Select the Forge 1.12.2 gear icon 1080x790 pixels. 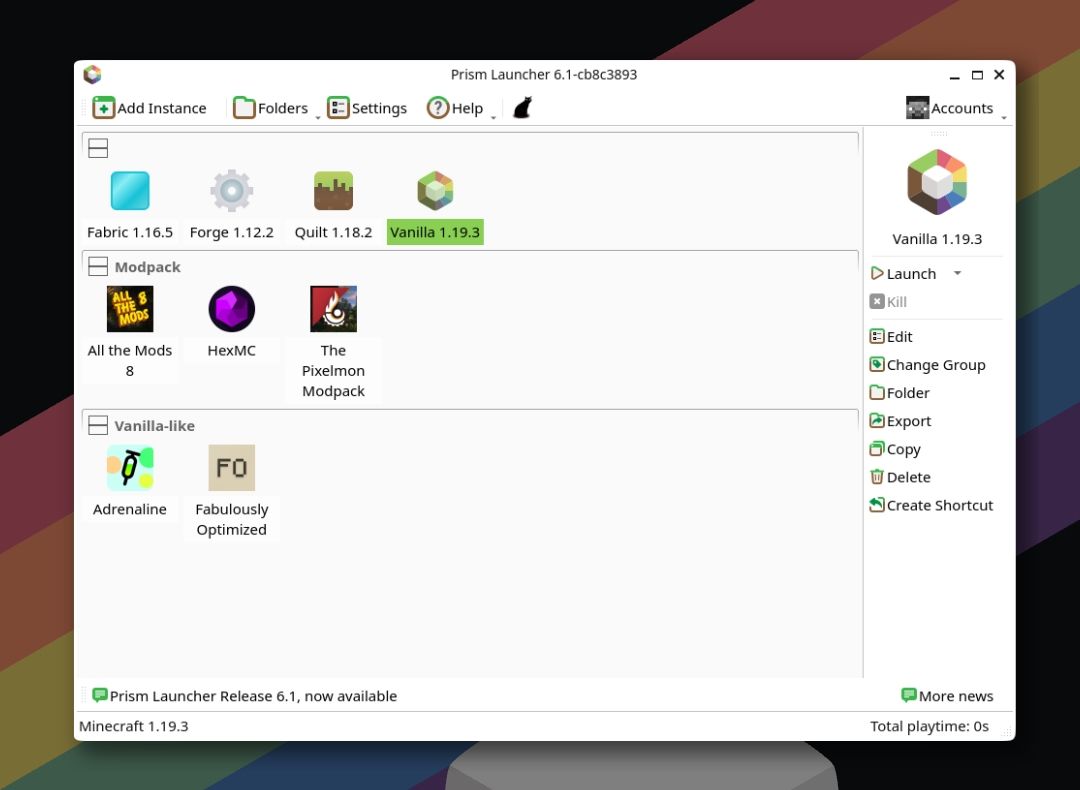pos(231,191)
